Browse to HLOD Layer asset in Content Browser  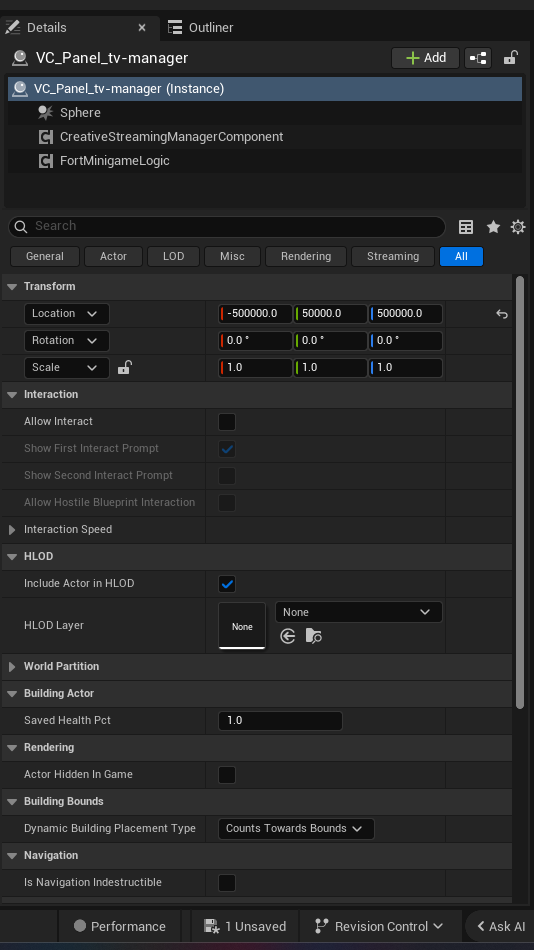[313, 636]
